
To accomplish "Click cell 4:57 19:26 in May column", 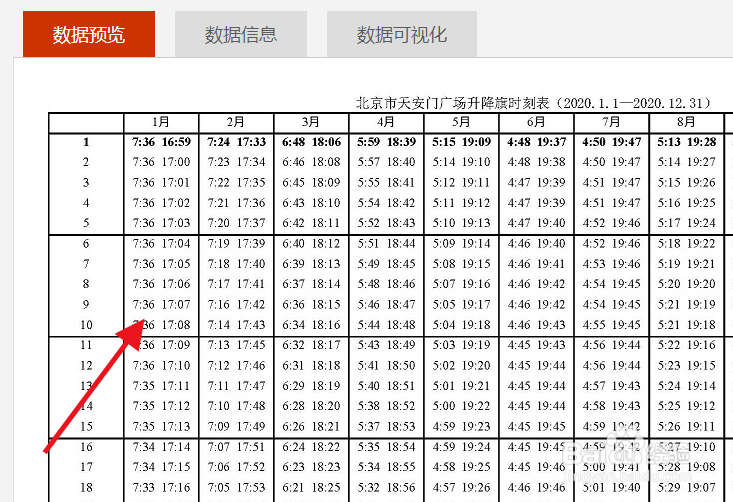I will pos(461,488).
